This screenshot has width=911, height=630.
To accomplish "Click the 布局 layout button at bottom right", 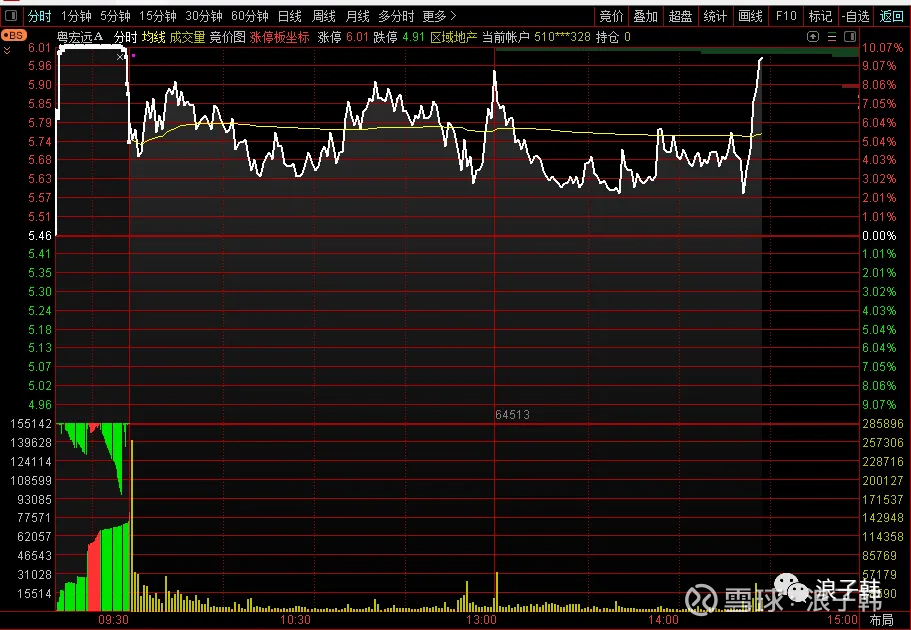I will [881, 620].
